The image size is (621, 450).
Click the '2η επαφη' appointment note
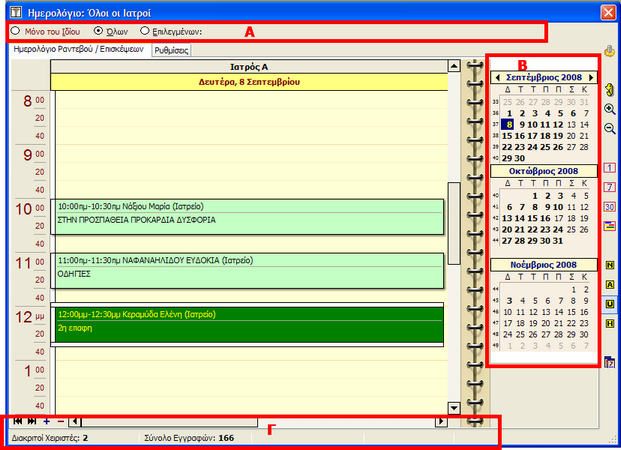pyautogui.click(x=75, y=328)
